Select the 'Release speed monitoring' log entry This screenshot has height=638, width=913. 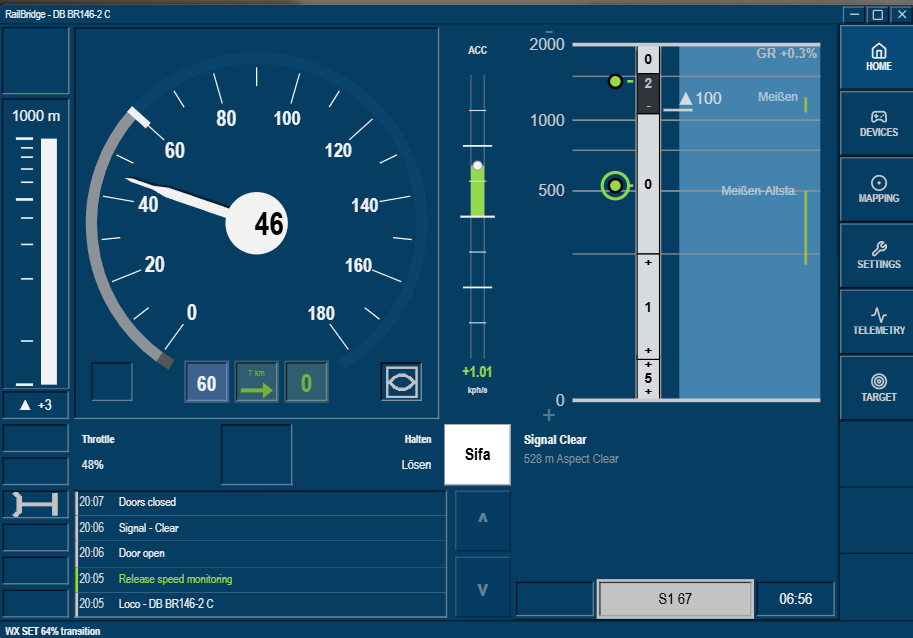tap(261, 579)
